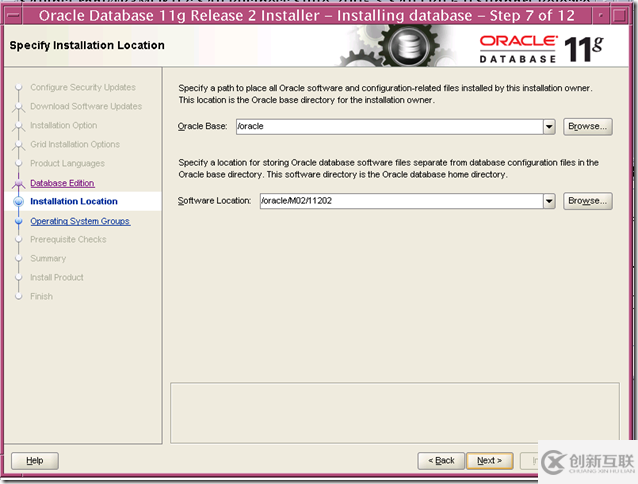Screen dimensions: 638x484
Task: Click the Configure Security Updates step
Action: pos(83,87)
